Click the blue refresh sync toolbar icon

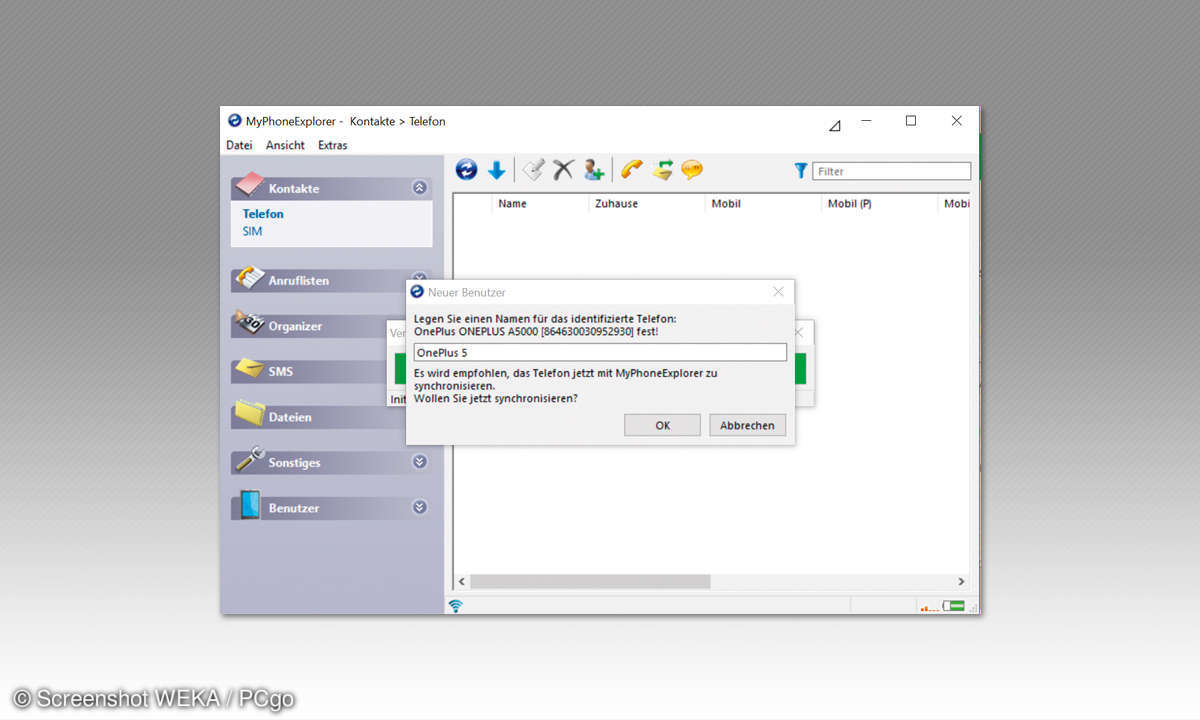click(x=466, y=170)
